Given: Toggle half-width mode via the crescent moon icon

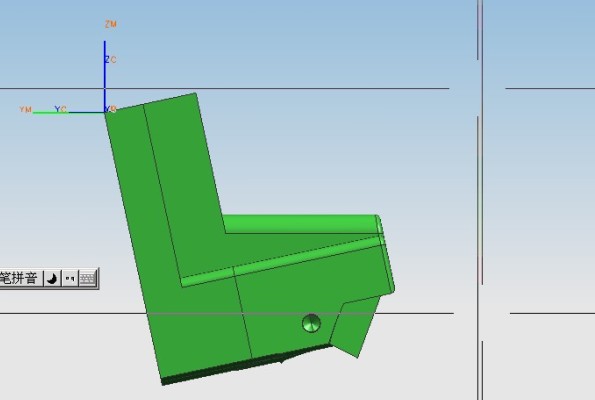Looking at the screenshot, I should click(x=52, y=279).
